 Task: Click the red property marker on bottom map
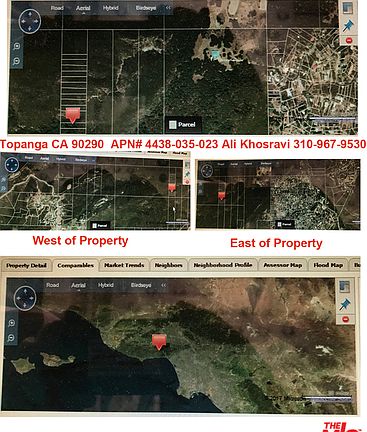(159, 342)
